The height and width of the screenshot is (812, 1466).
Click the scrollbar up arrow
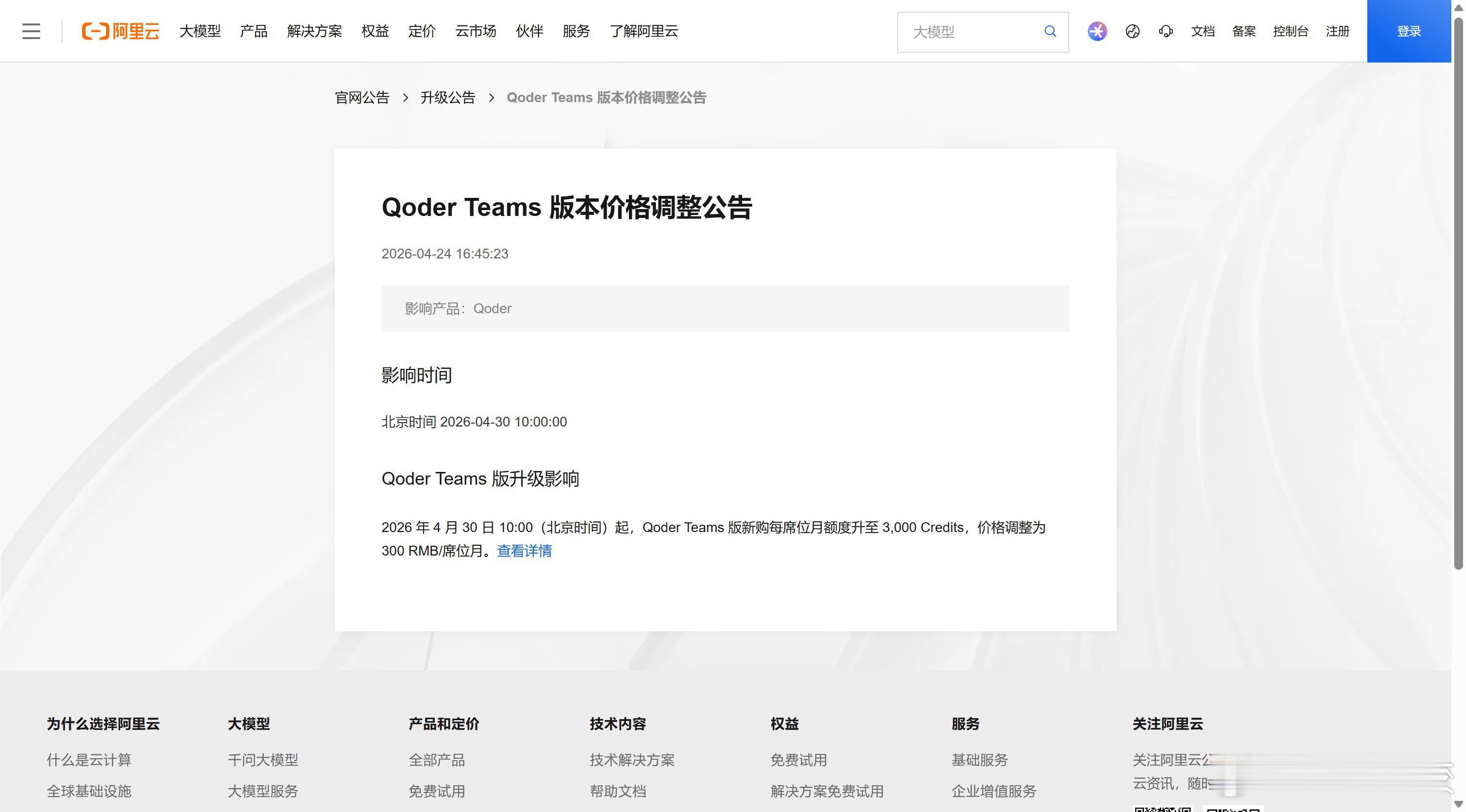point(1458,7)
